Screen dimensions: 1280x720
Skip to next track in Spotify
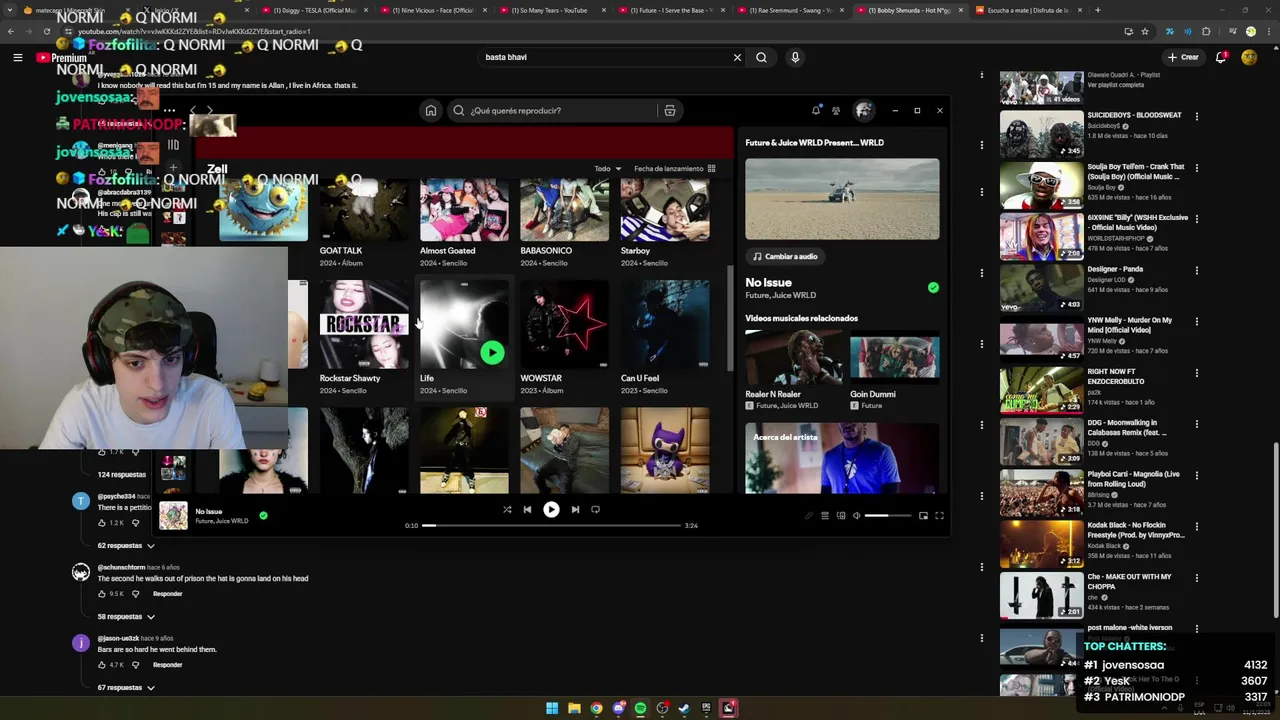[575, 510]
